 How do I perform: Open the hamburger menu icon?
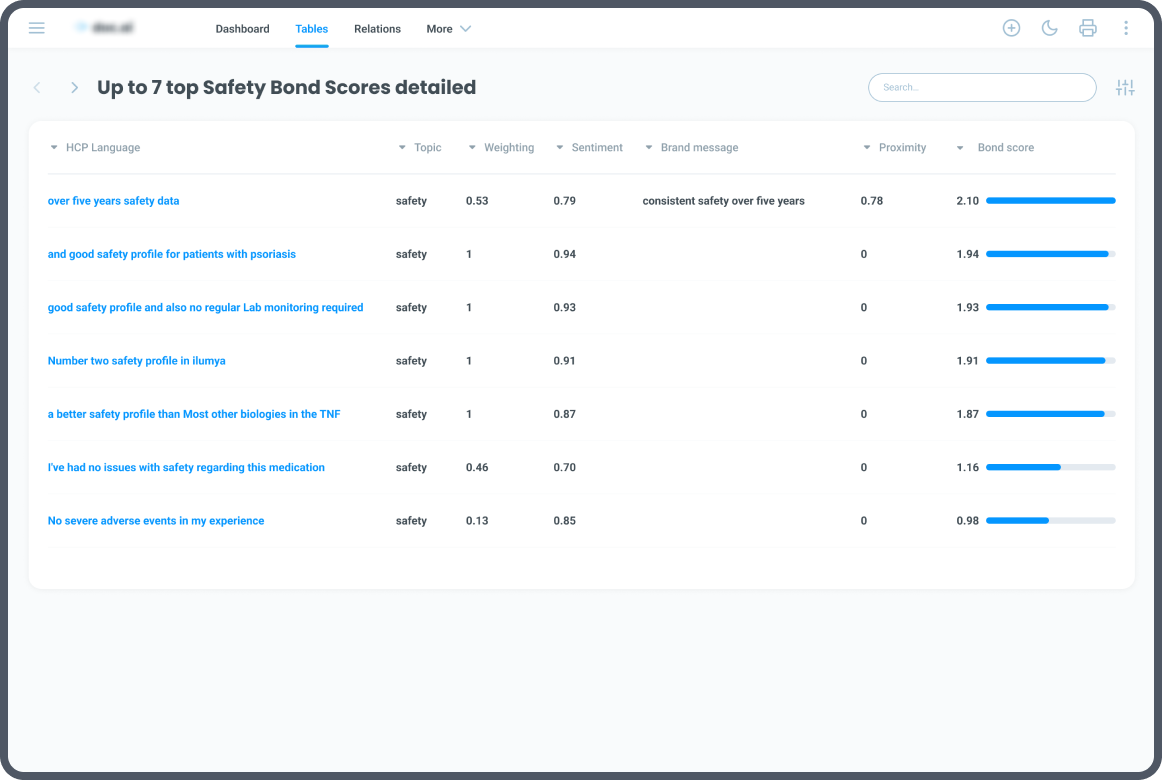36,28
